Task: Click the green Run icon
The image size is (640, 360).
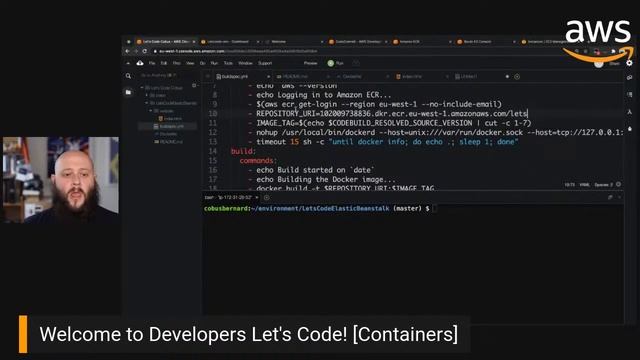Action: point(331,63)
